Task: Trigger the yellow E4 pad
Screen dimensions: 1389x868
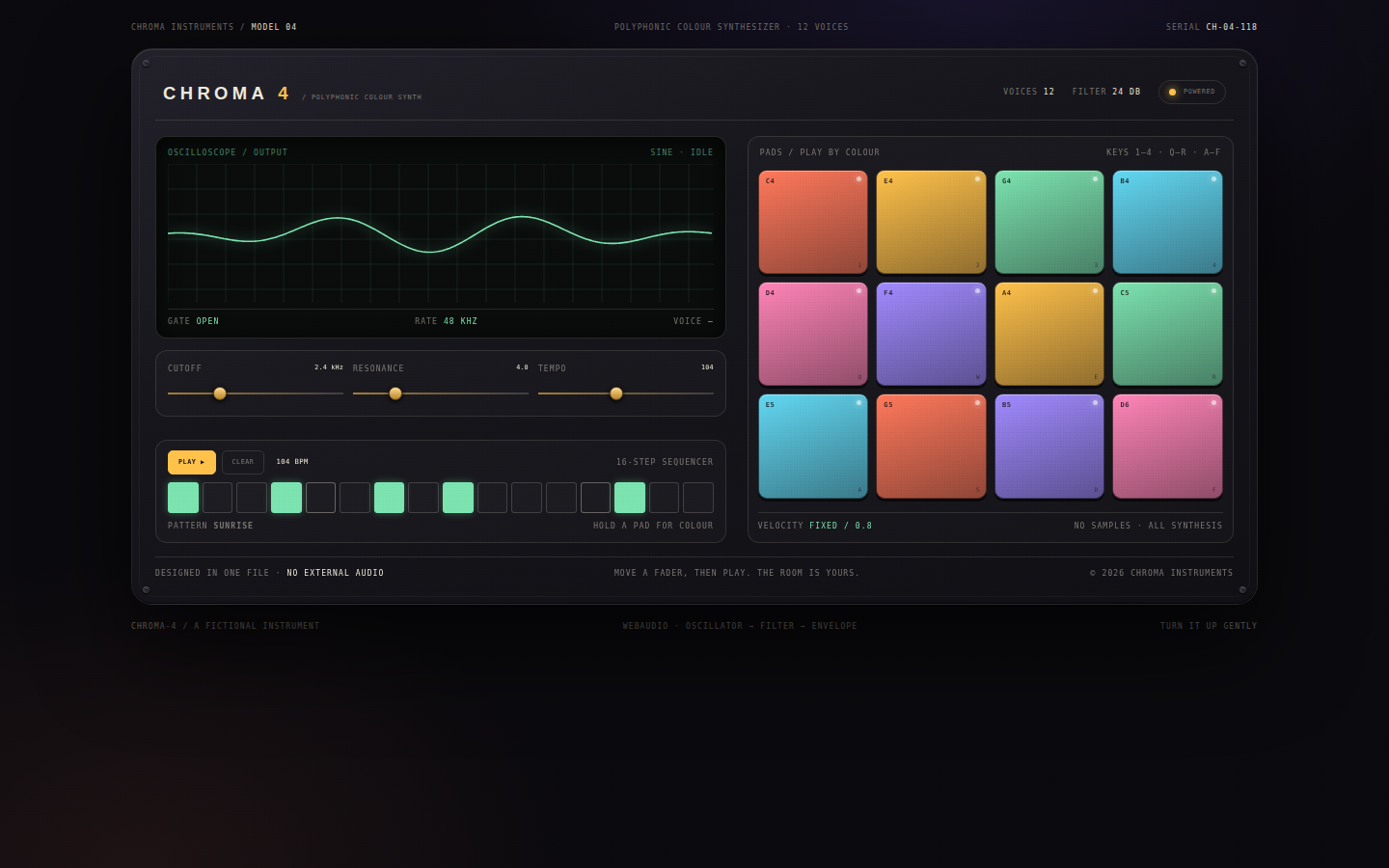Action: tap(931, 222)
